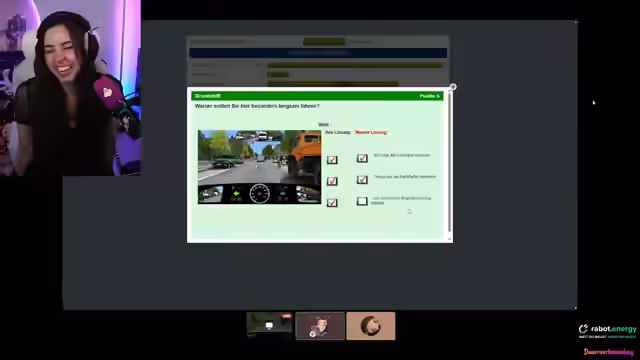Click the popup's vertical scrollbar

click(450, 163)
